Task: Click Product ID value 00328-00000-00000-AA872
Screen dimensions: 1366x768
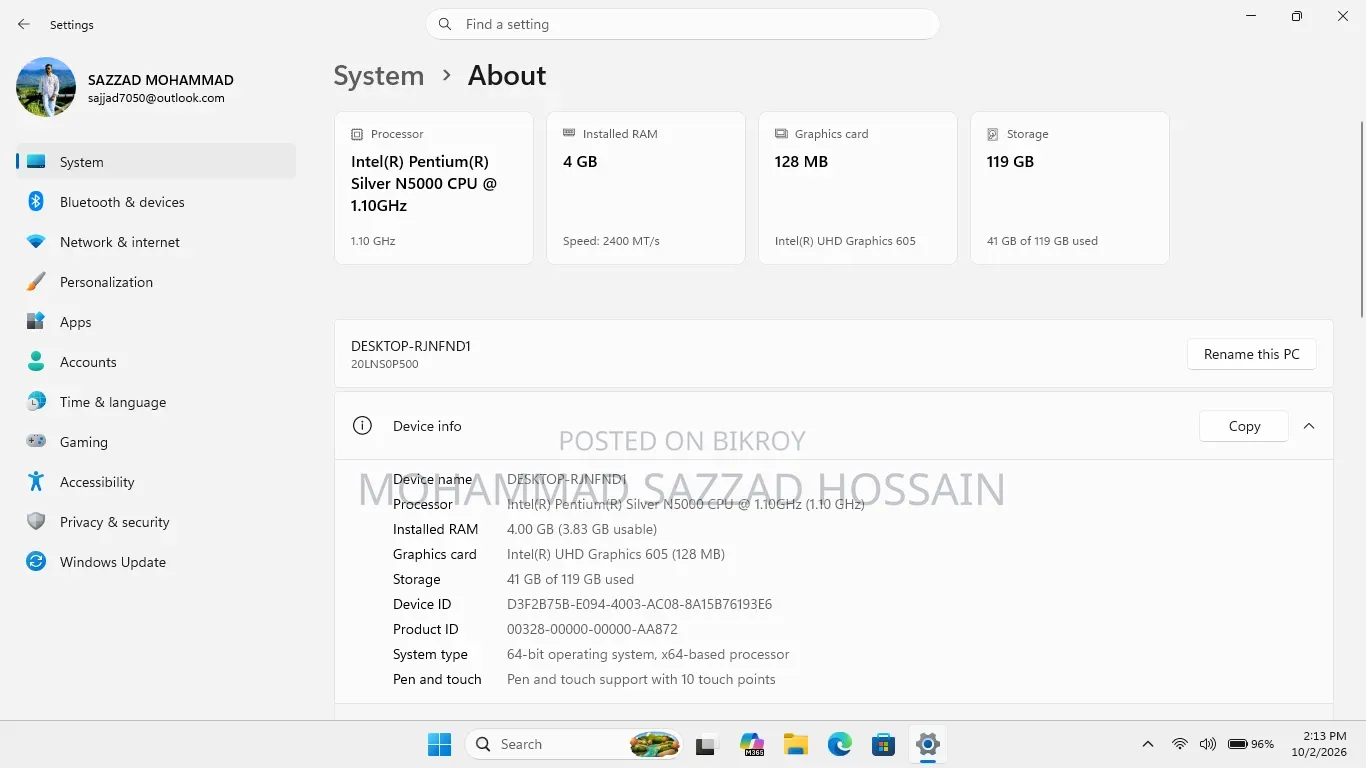Action: (592, 629)
